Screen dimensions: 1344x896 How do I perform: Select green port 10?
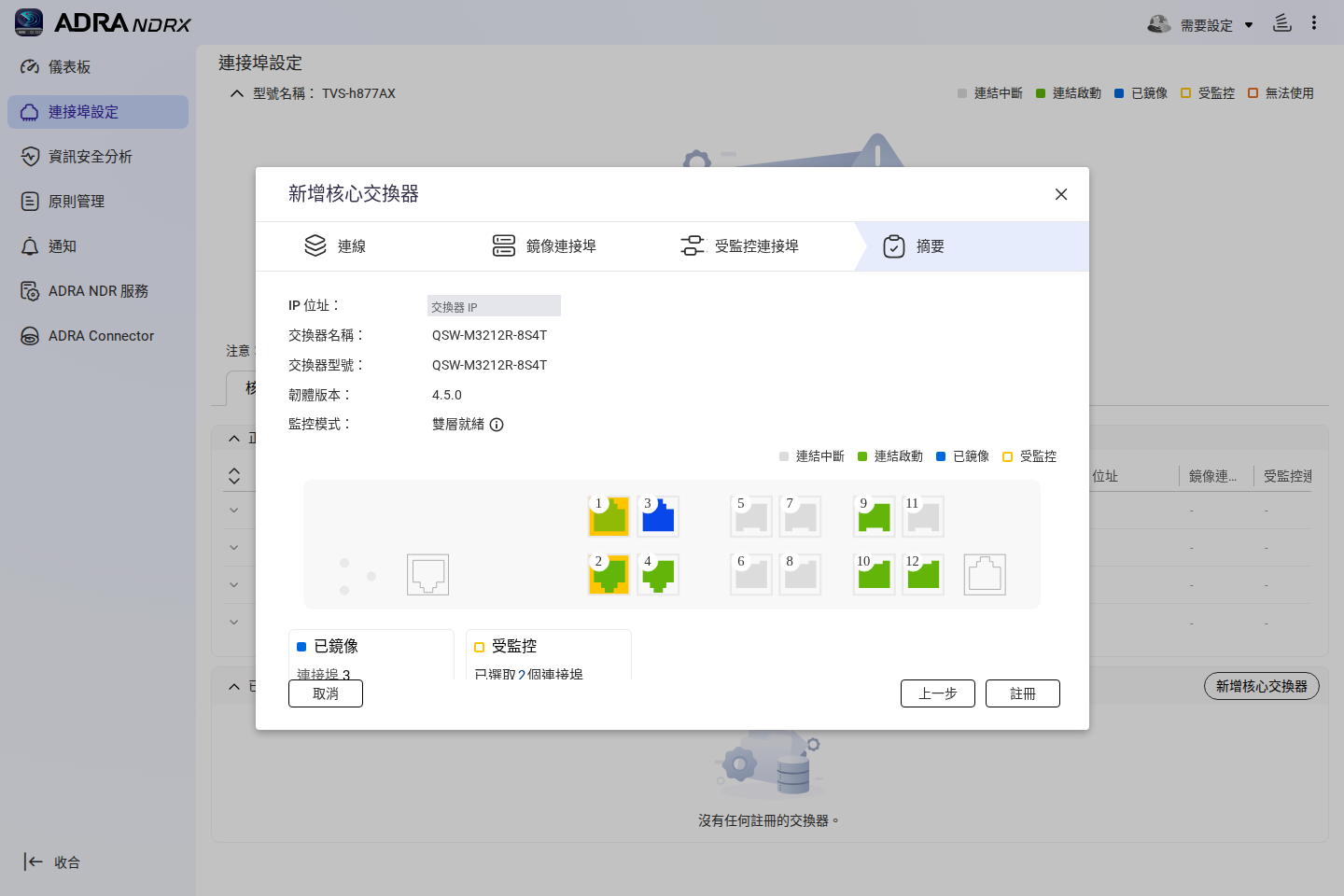click(875, 574)
